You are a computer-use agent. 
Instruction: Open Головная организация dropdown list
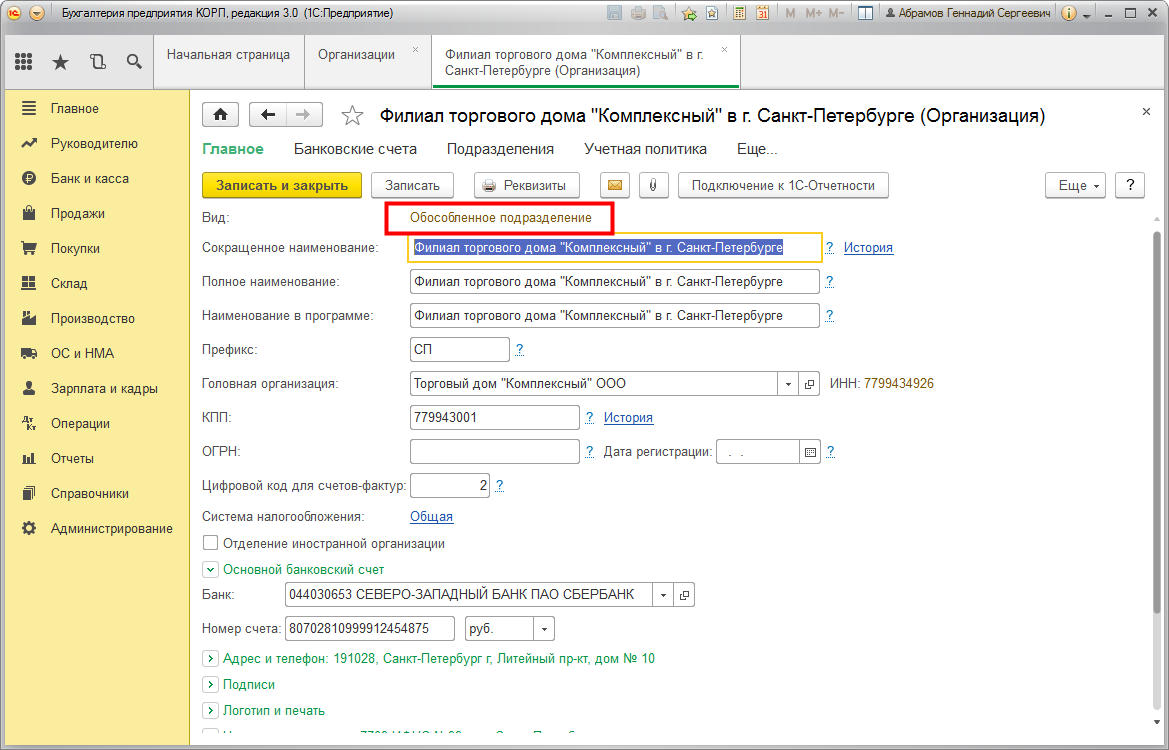point(788,384)
